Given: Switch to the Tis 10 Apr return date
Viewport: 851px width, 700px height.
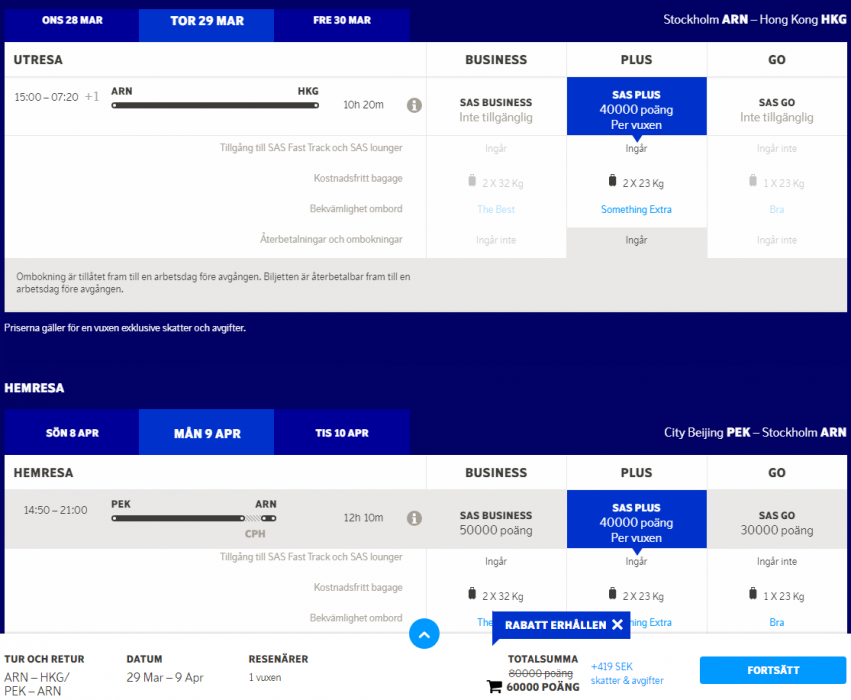Looking at the screenshot, I should [342, 433].
